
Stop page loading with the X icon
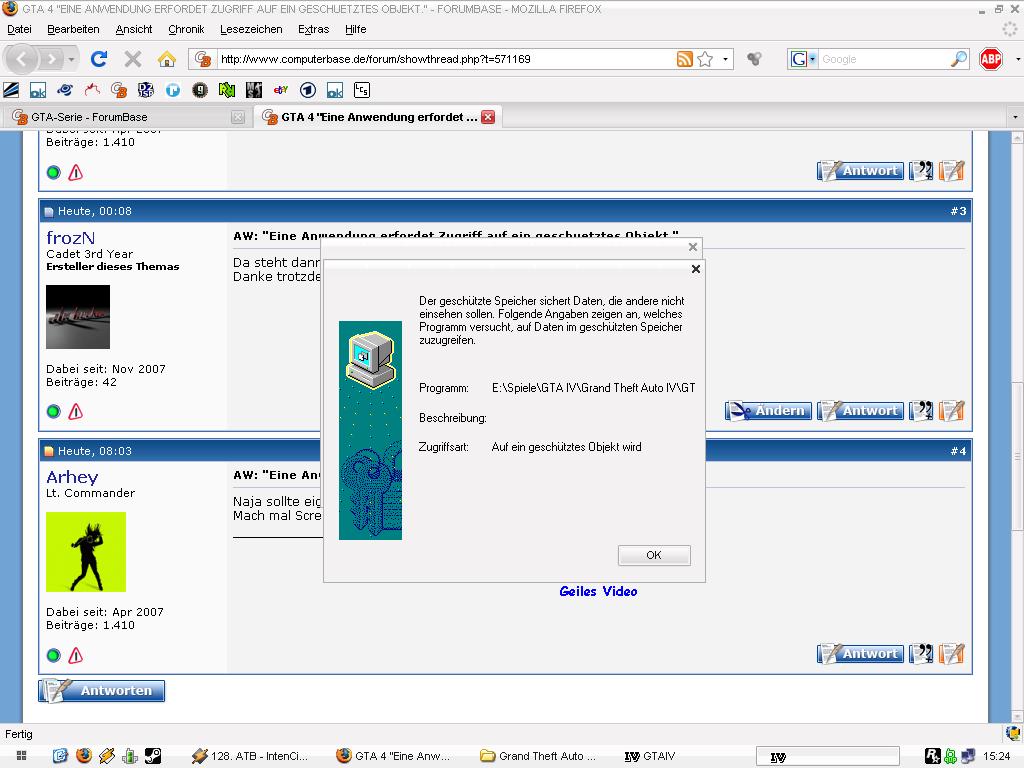[x=133, y=59]
